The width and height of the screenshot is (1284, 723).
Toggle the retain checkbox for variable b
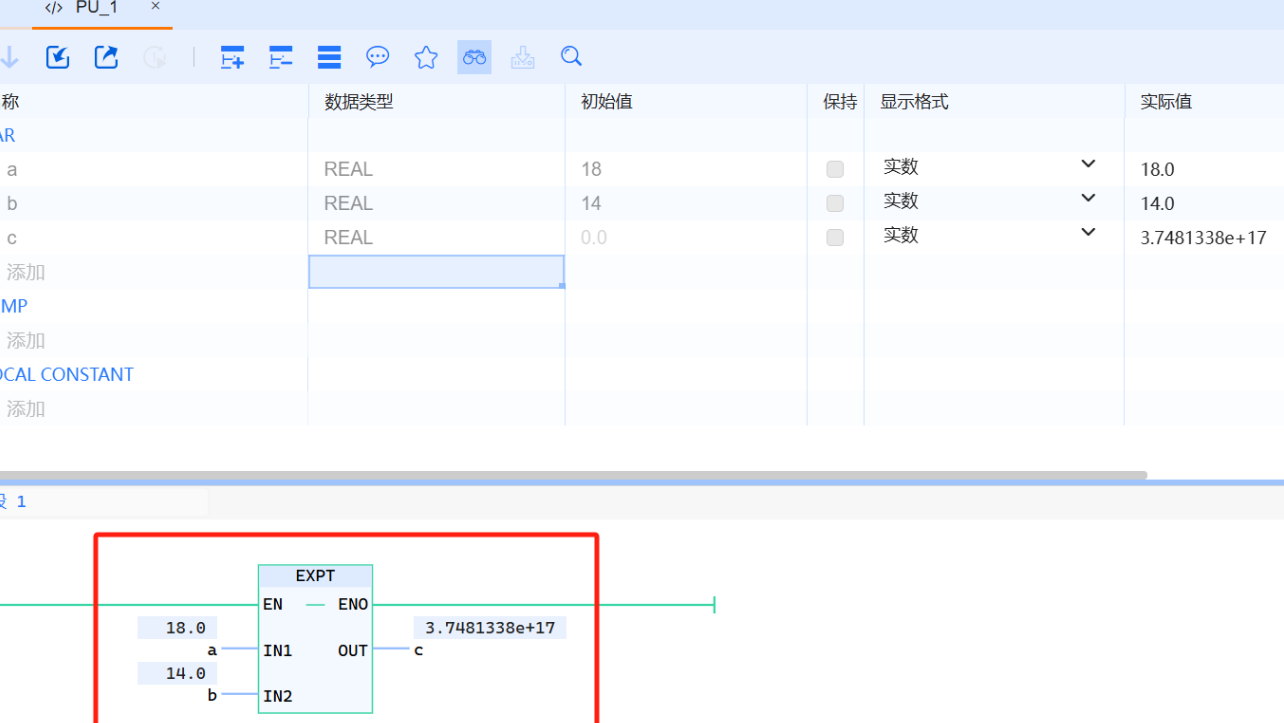835,203
